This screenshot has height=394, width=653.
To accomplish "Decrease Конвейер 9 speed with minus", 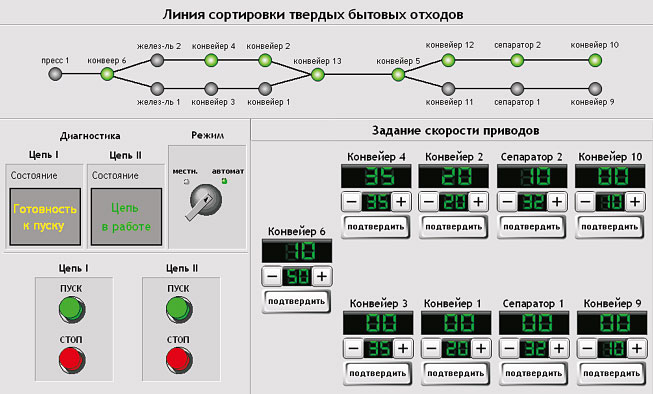I will [x=587, y=348].
